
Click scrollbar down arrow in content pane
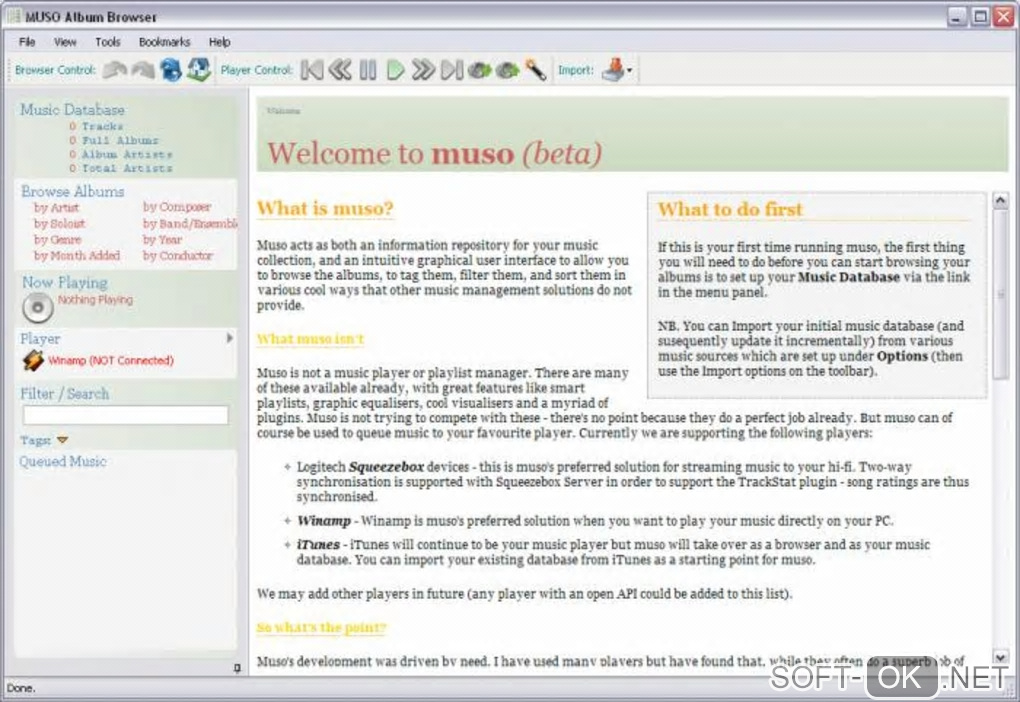pos(1000,656)
